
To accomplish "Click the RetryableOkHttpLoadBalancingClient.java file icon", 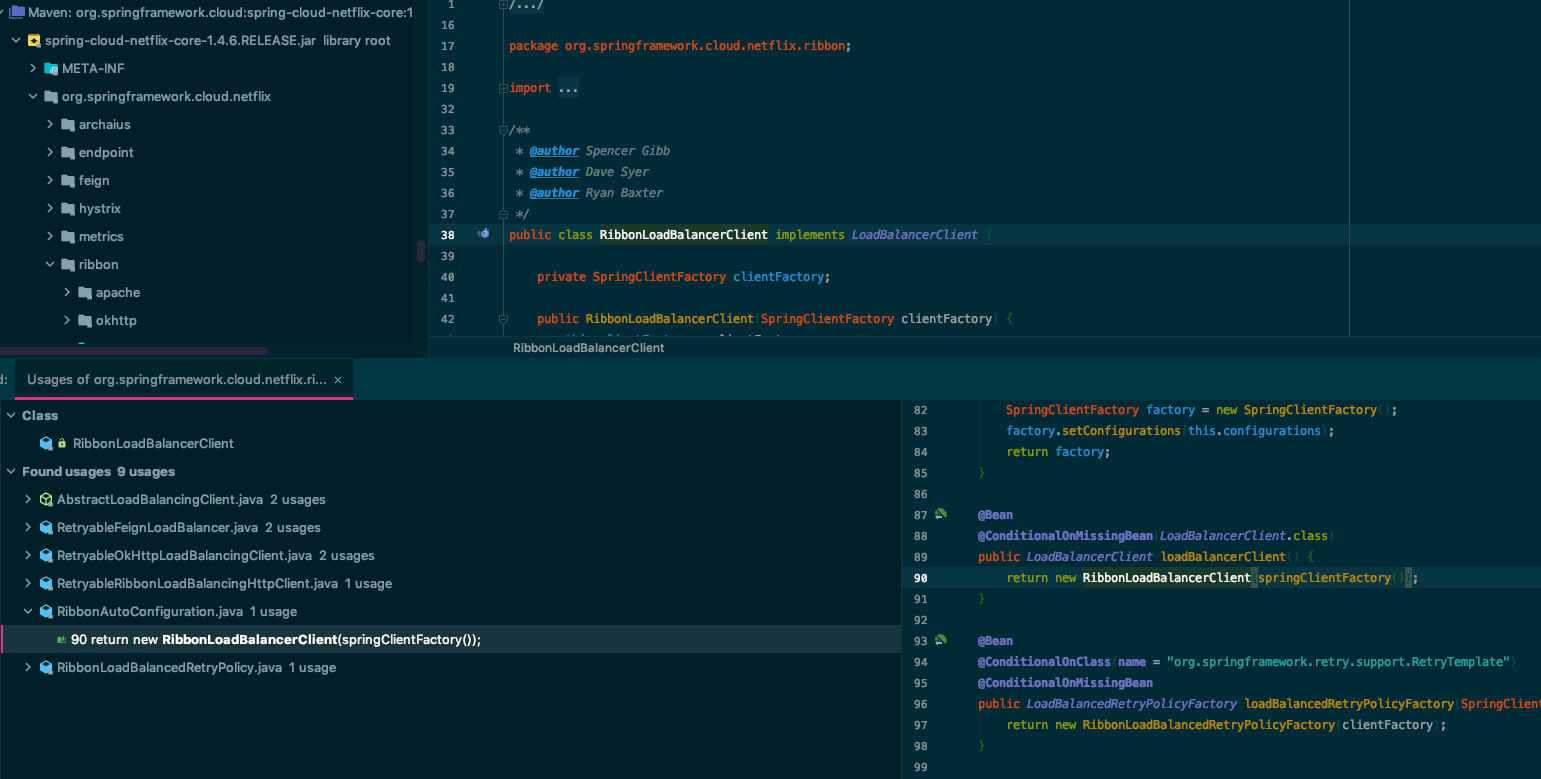I will point(46,555).
